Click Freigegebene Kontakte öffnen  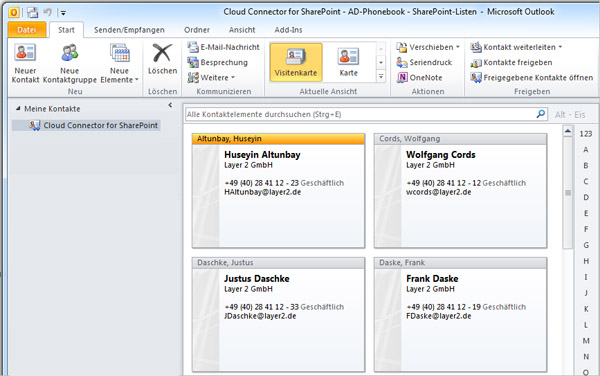pos(532,78)
